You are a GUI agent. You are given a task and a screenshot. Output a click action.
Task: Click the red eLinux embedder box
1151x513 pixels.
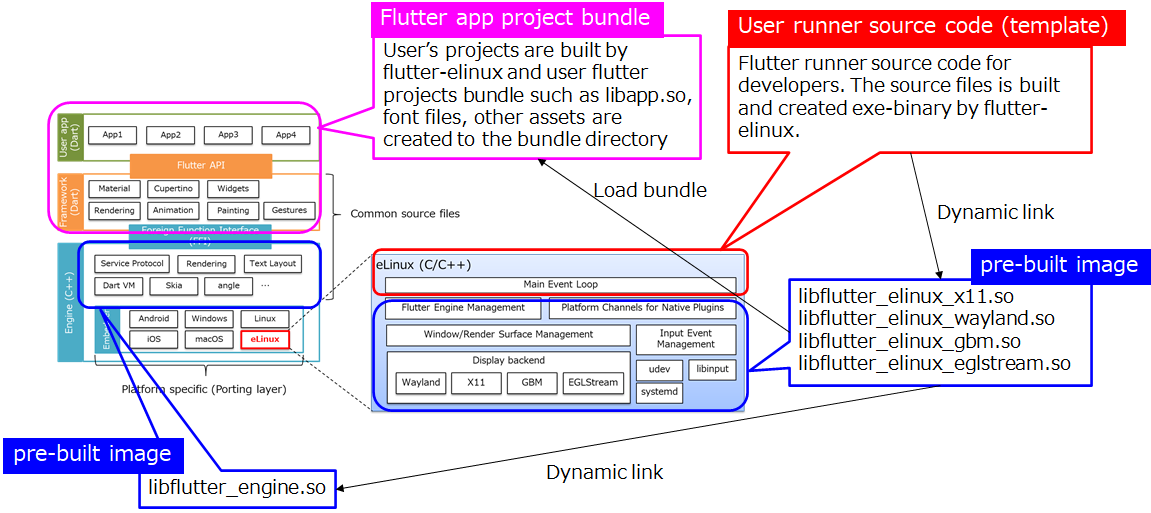[264, 340]
